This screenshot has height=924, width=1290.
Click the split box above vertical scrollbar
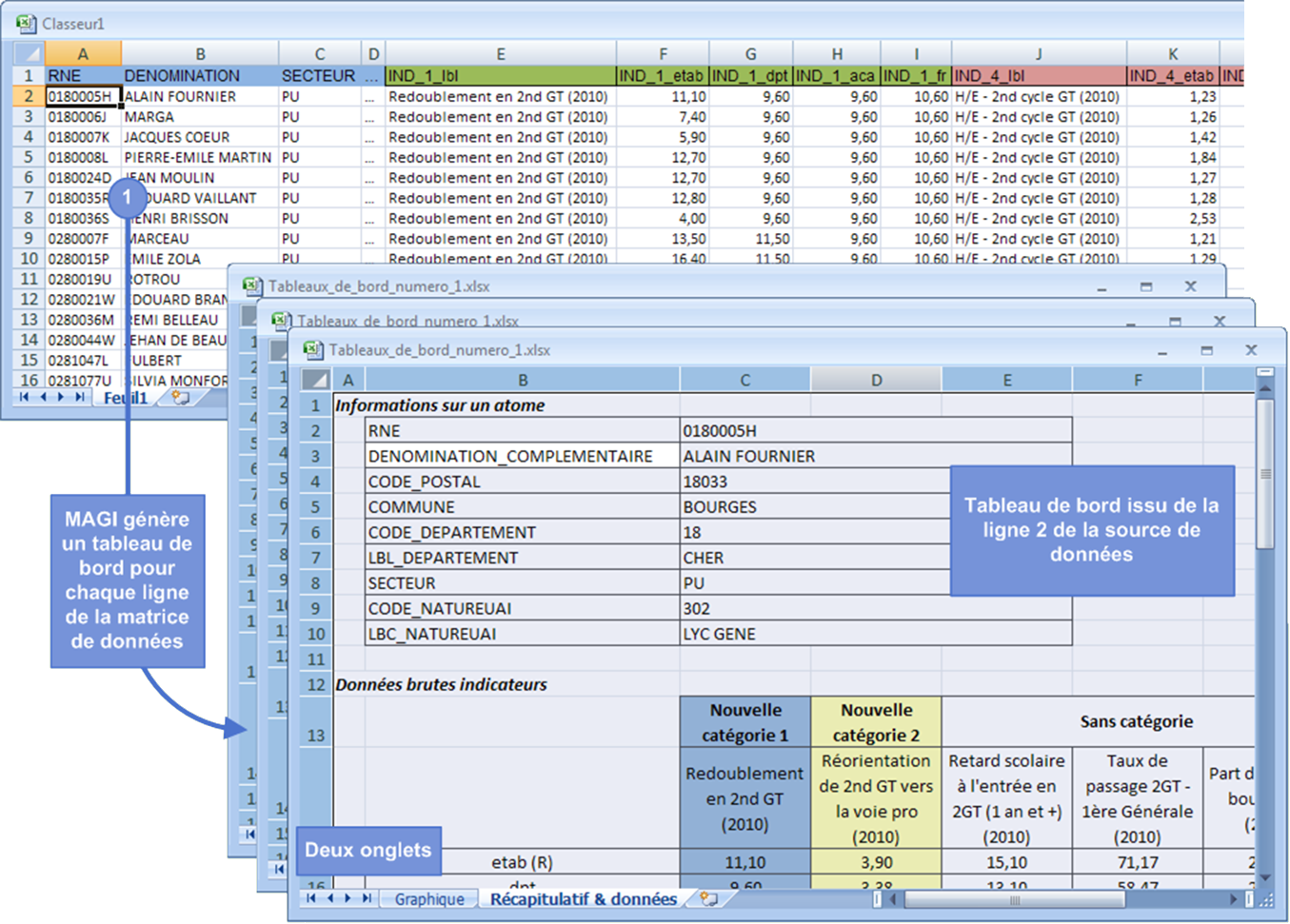pyautogui.click(x=1265, y=372)
